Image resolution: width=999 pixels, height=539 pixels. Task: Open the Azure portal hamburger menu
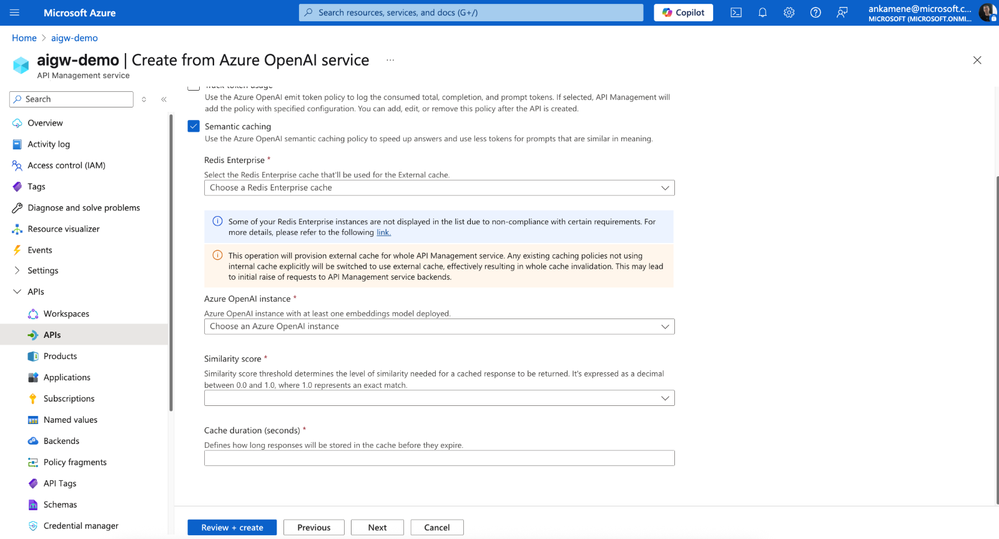point(15,12)
